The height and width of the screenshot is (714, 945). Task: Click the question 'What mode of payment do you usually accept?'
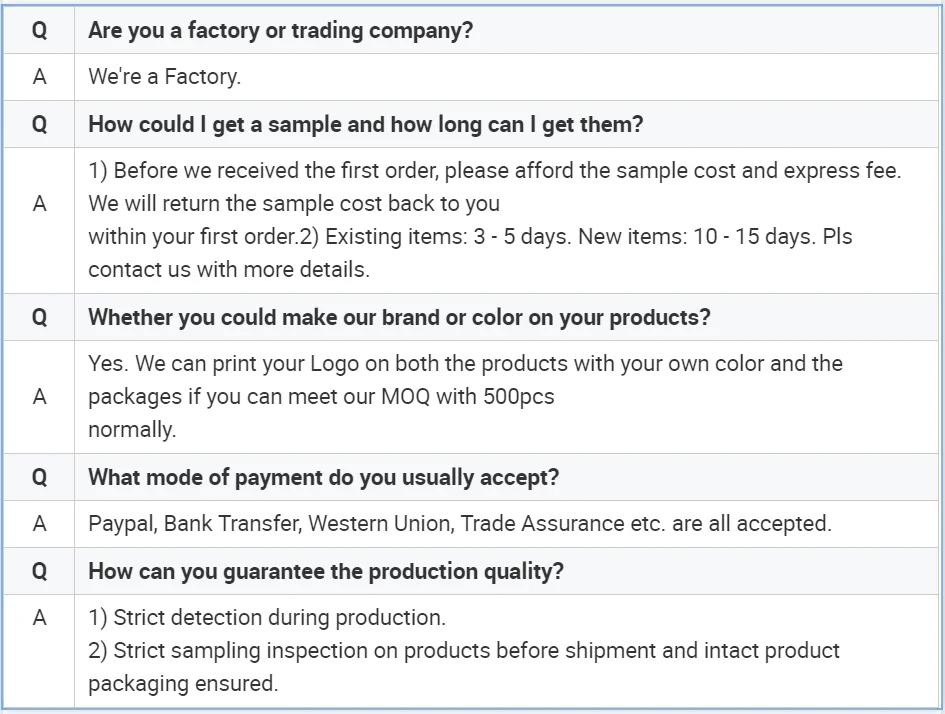(323, 477)
